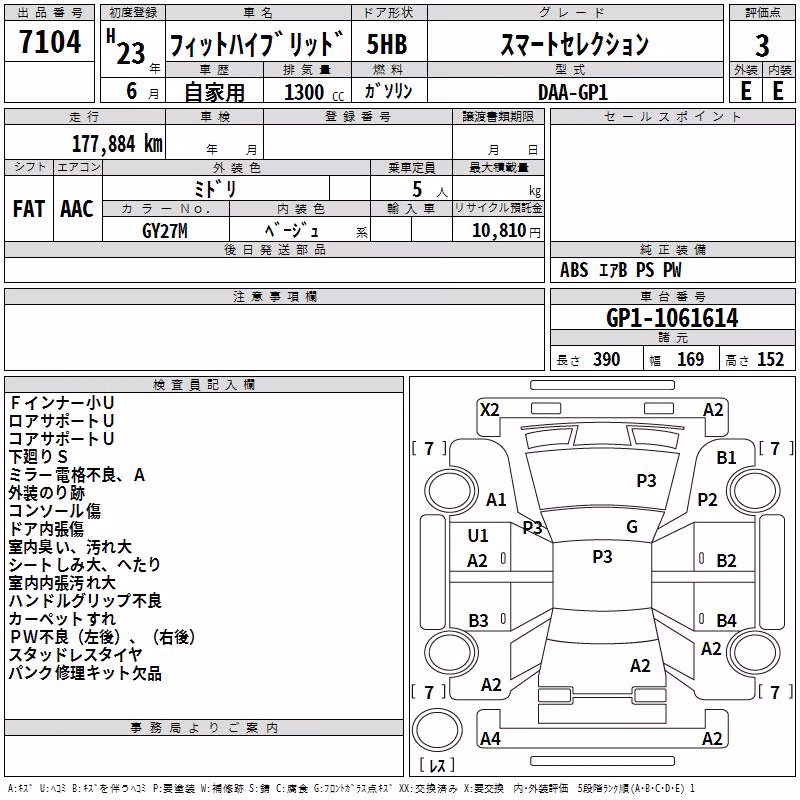Select chassis number GP1-1061614
The height and width of the screenshot is (800, 800).
click(x=672, y=318)
